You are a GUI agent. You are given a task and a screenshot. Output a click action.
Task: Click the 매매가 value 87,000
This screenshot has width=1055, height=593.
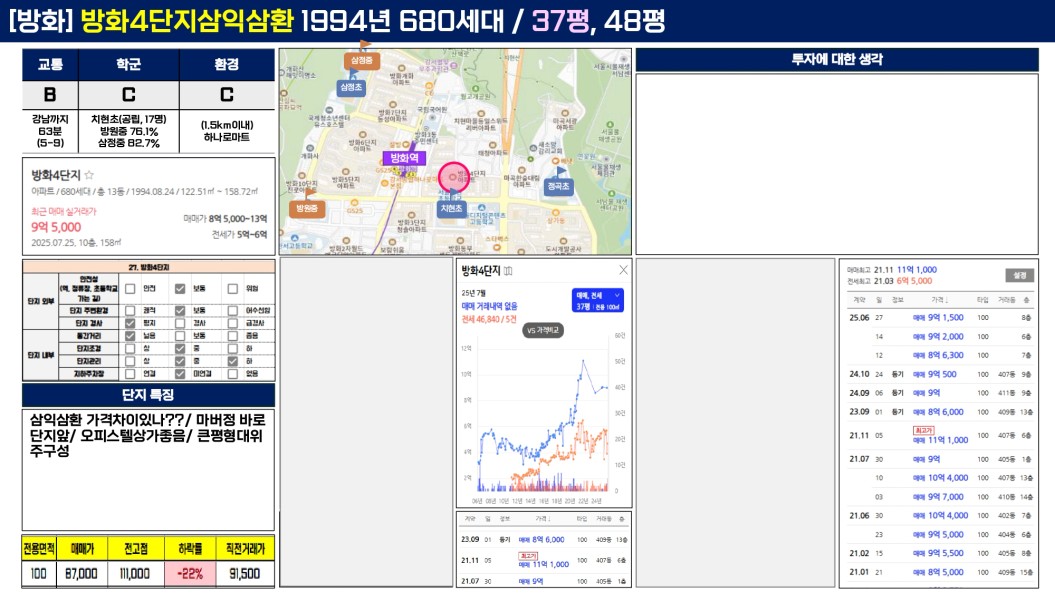[81, 574]
